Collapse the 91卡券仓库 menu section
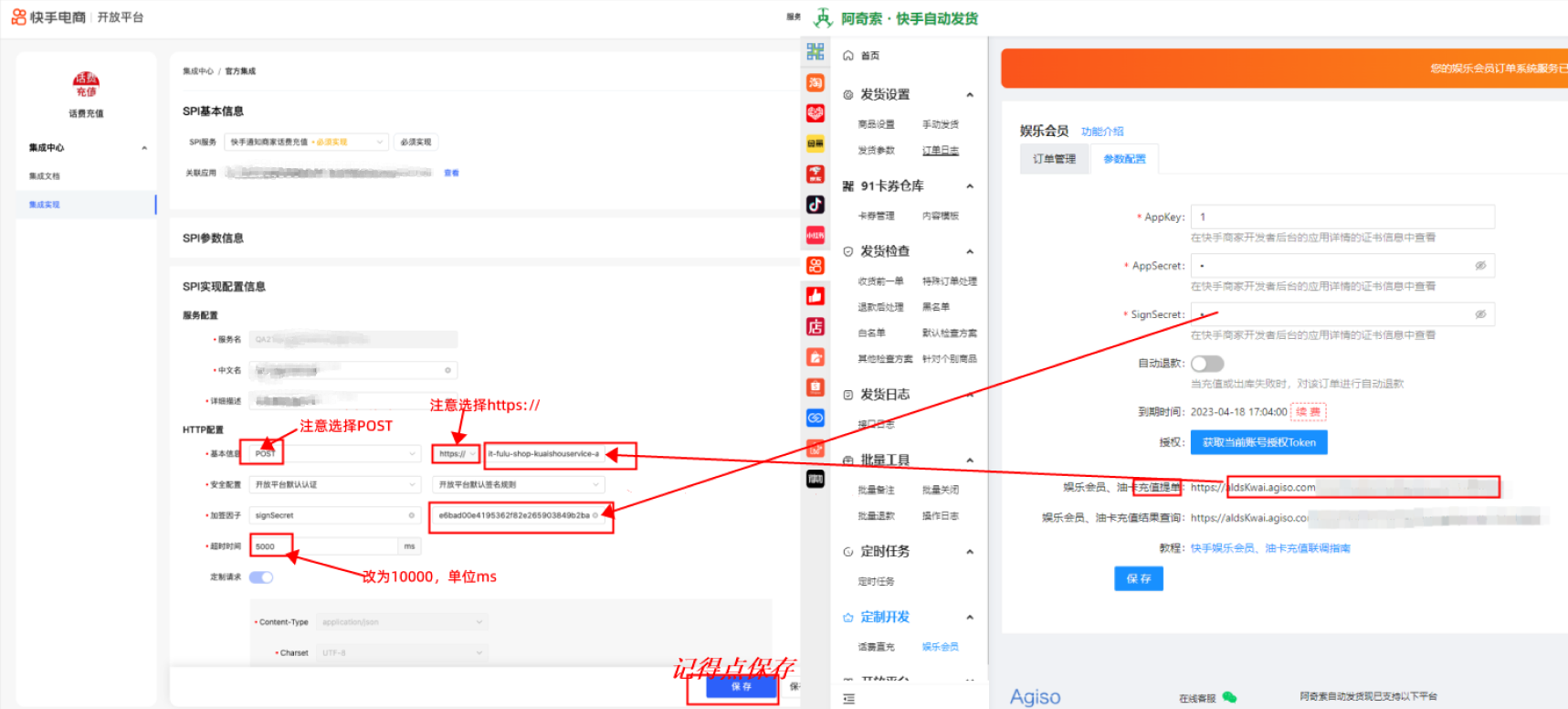The height and width of the screenshot is (709, 1568). click(x=970, y=186)
